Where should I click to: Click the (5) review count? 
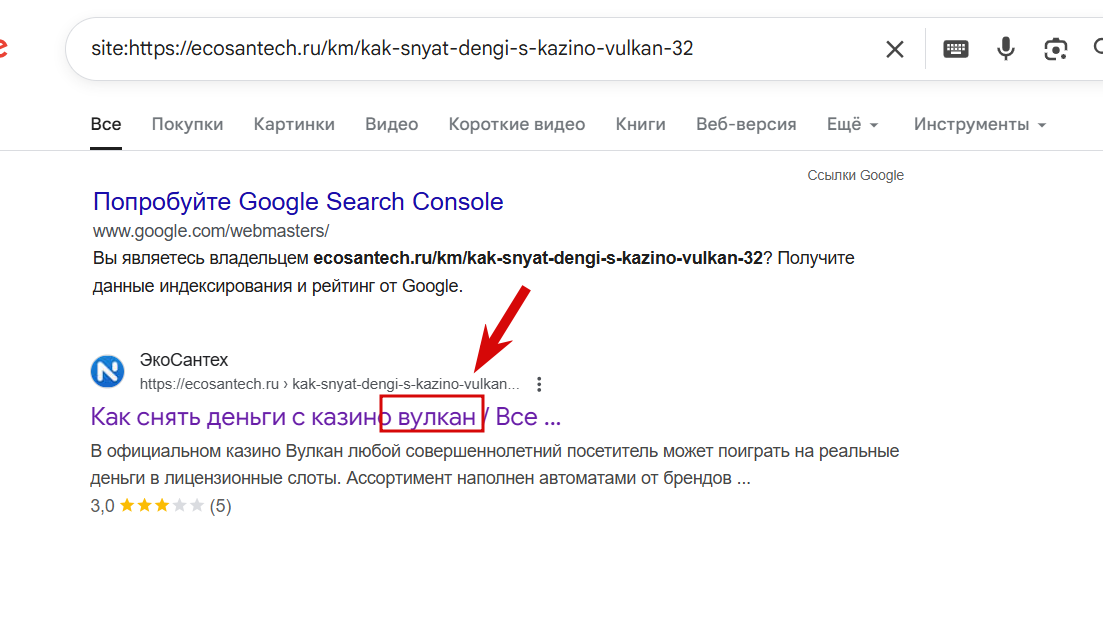click(x=220, y=506)
